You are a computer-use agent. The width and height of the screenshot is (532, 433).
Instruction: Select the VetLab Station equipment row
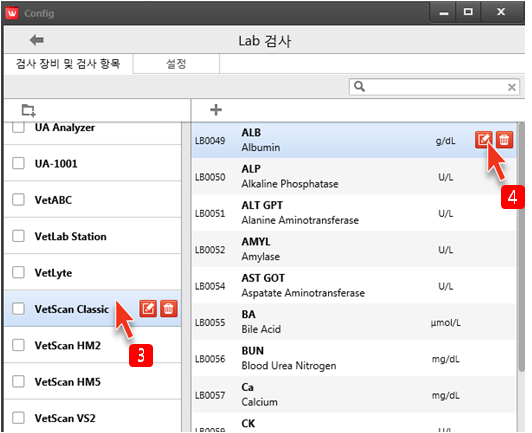tap(93, 236)
